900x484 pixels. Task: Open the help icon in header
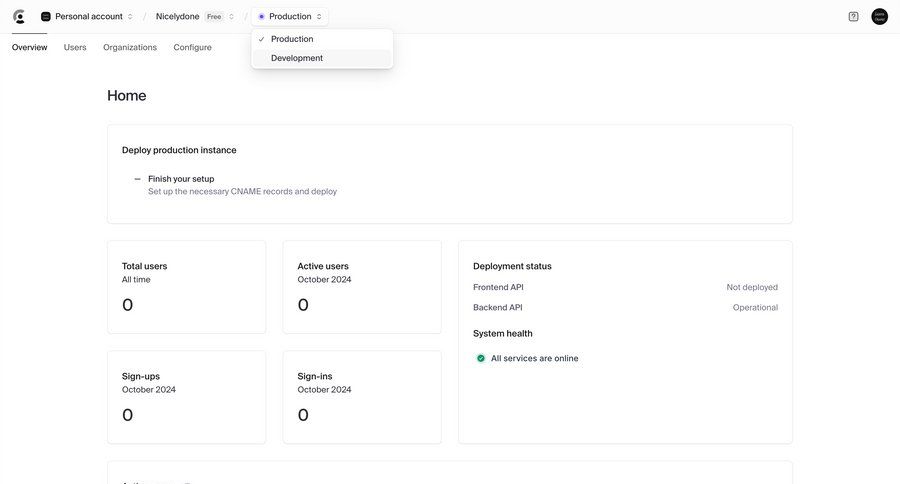pos(854,17)
